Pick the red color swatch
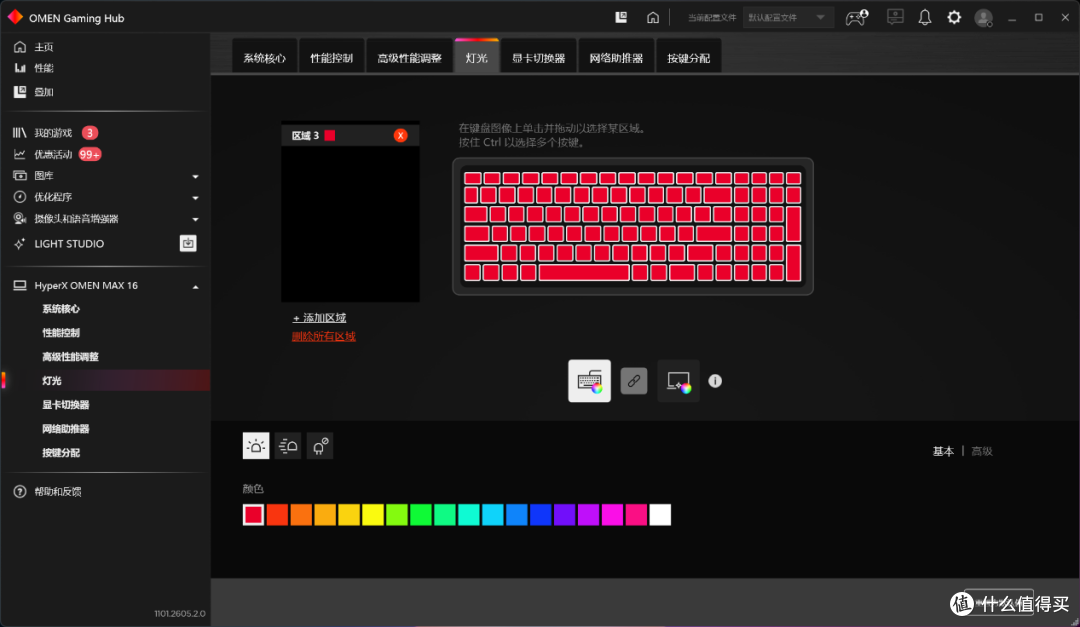The image size is (1080, 627). click(253, 515)
